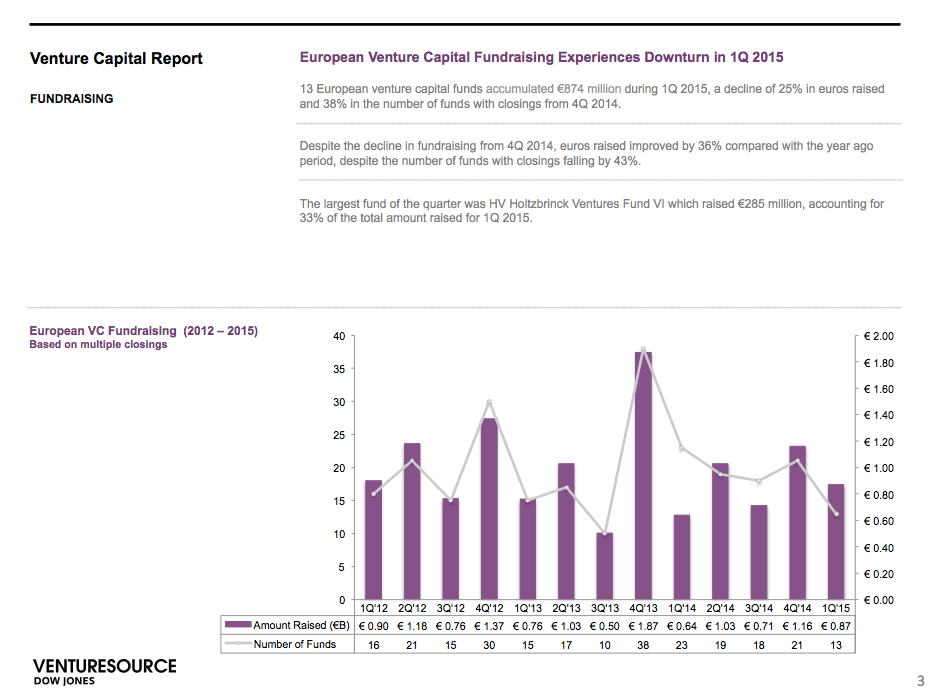Click the European Venture Capital Fundraising headline
Viewport: 932px width, 697px height.
click(x=541, y=57)
